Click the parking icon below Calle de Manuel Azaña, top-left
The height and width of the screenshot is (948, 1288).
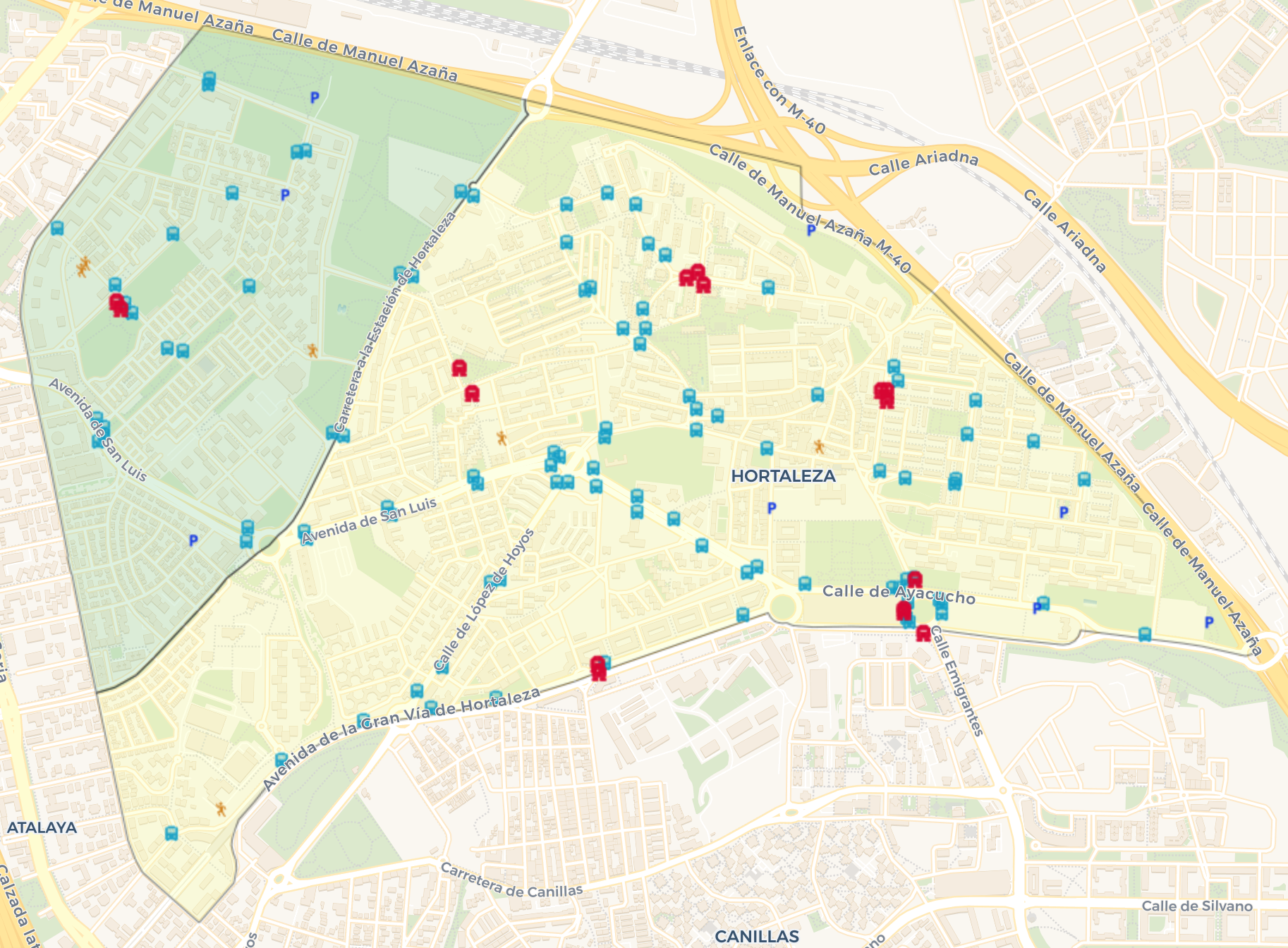[x=315, y=98]
